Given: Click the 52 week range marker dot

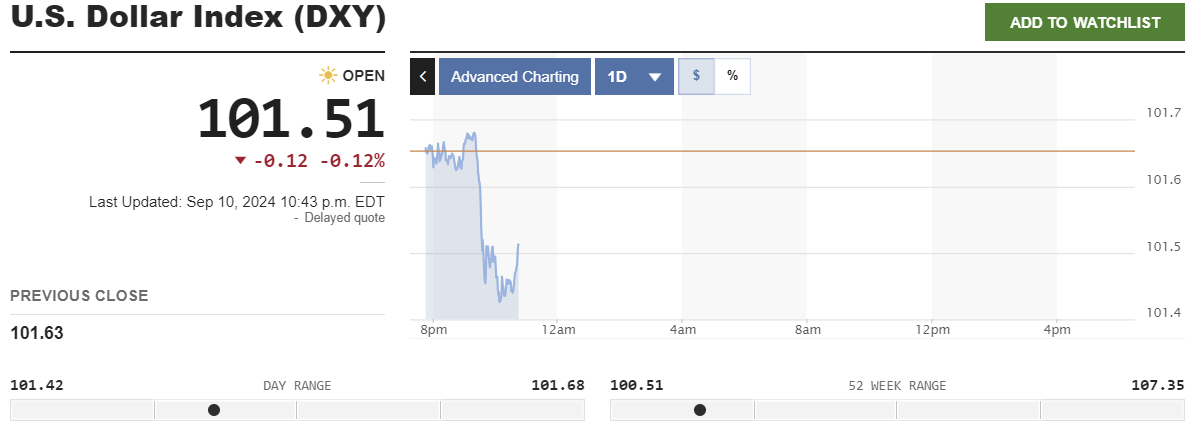Looking at the screenshot, I should [x=700, y=410].
